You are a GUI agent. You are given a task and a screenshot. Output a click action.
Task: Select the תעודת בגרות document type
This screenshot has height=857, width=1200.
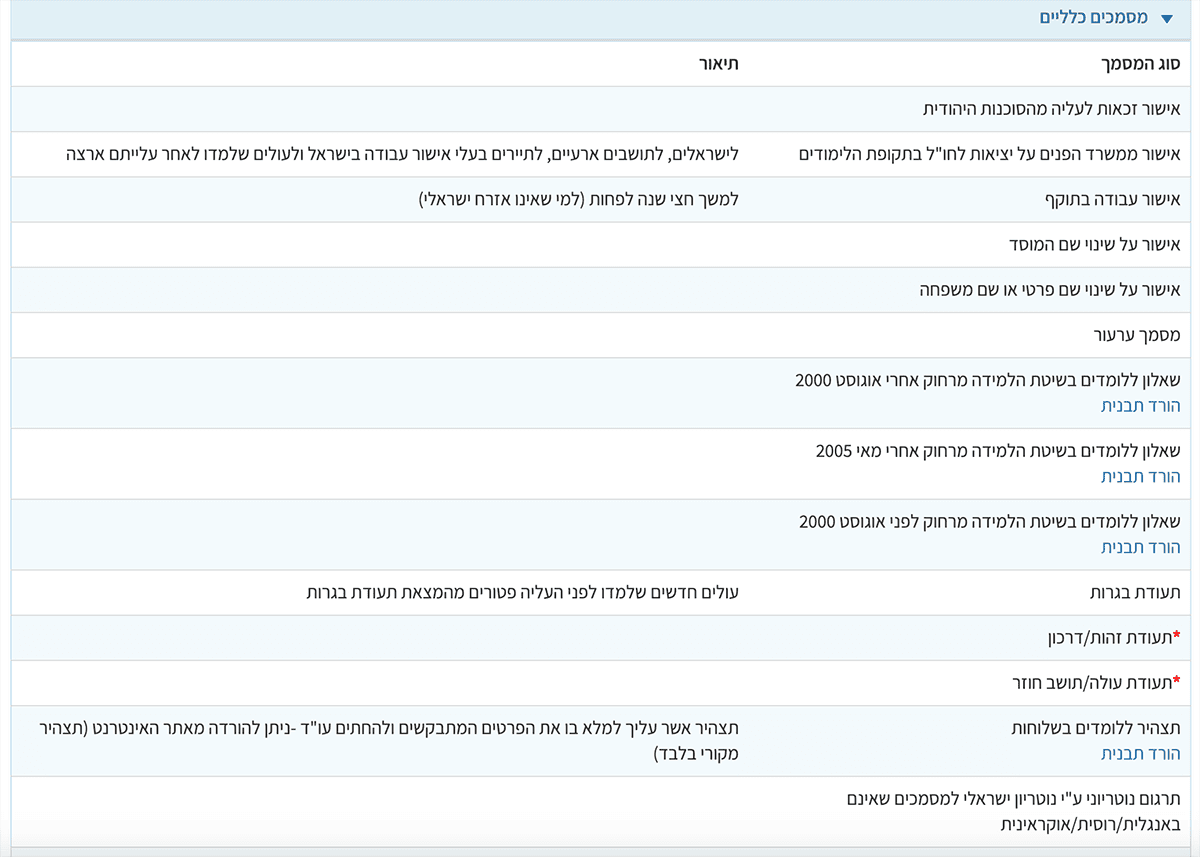click(1135, 593)
